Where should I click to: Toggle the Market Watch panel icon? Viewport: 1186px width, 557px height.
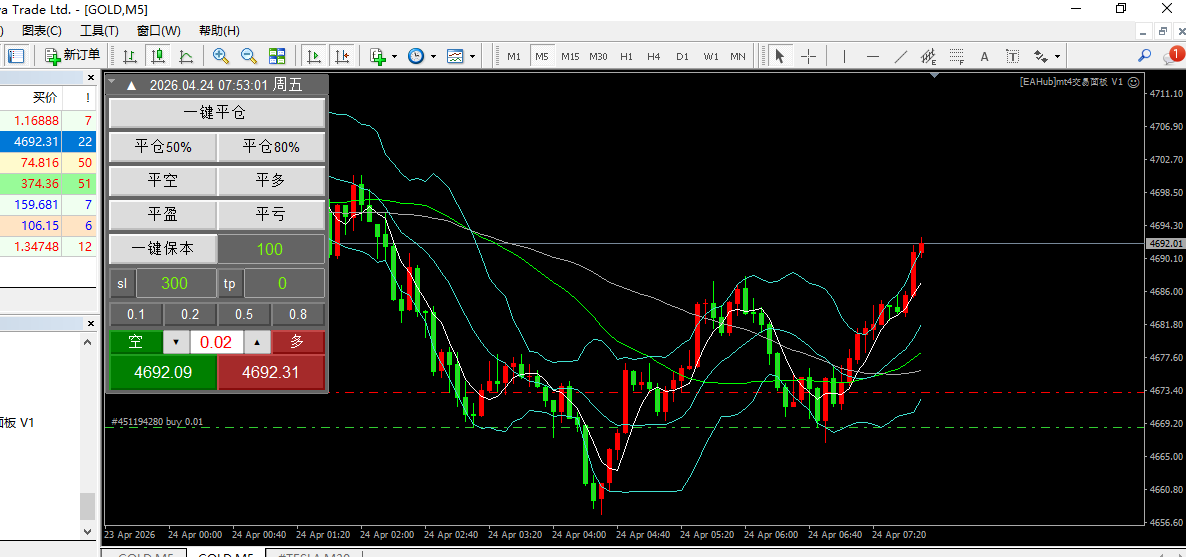click(16, 55)
